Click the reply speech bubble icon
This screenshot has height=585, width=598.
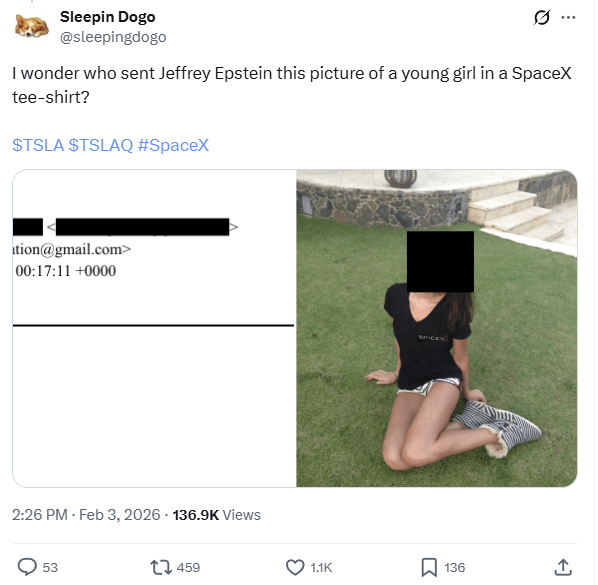coord(27,567)
